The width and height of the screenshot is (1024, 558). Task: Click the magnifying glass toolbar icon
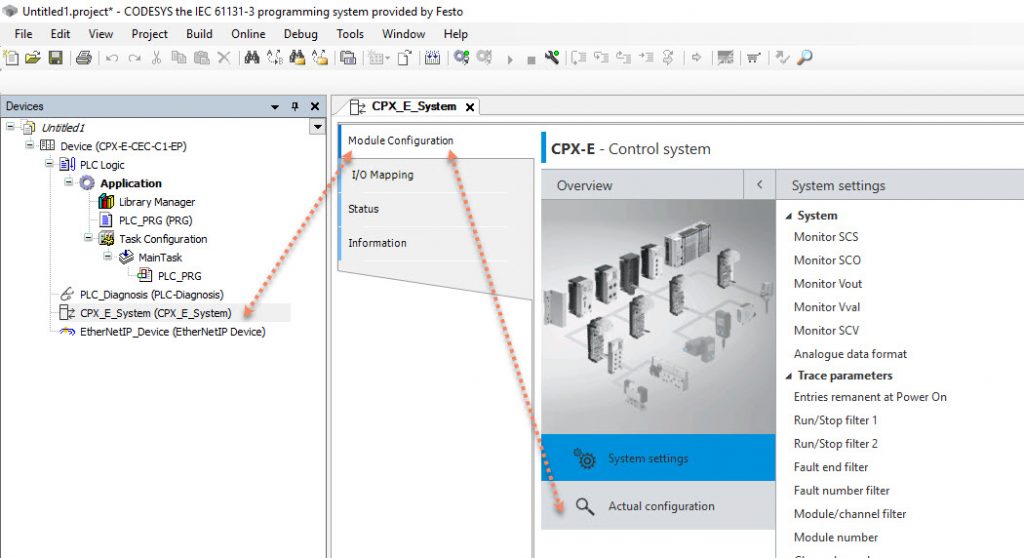[x=805, y=57]
